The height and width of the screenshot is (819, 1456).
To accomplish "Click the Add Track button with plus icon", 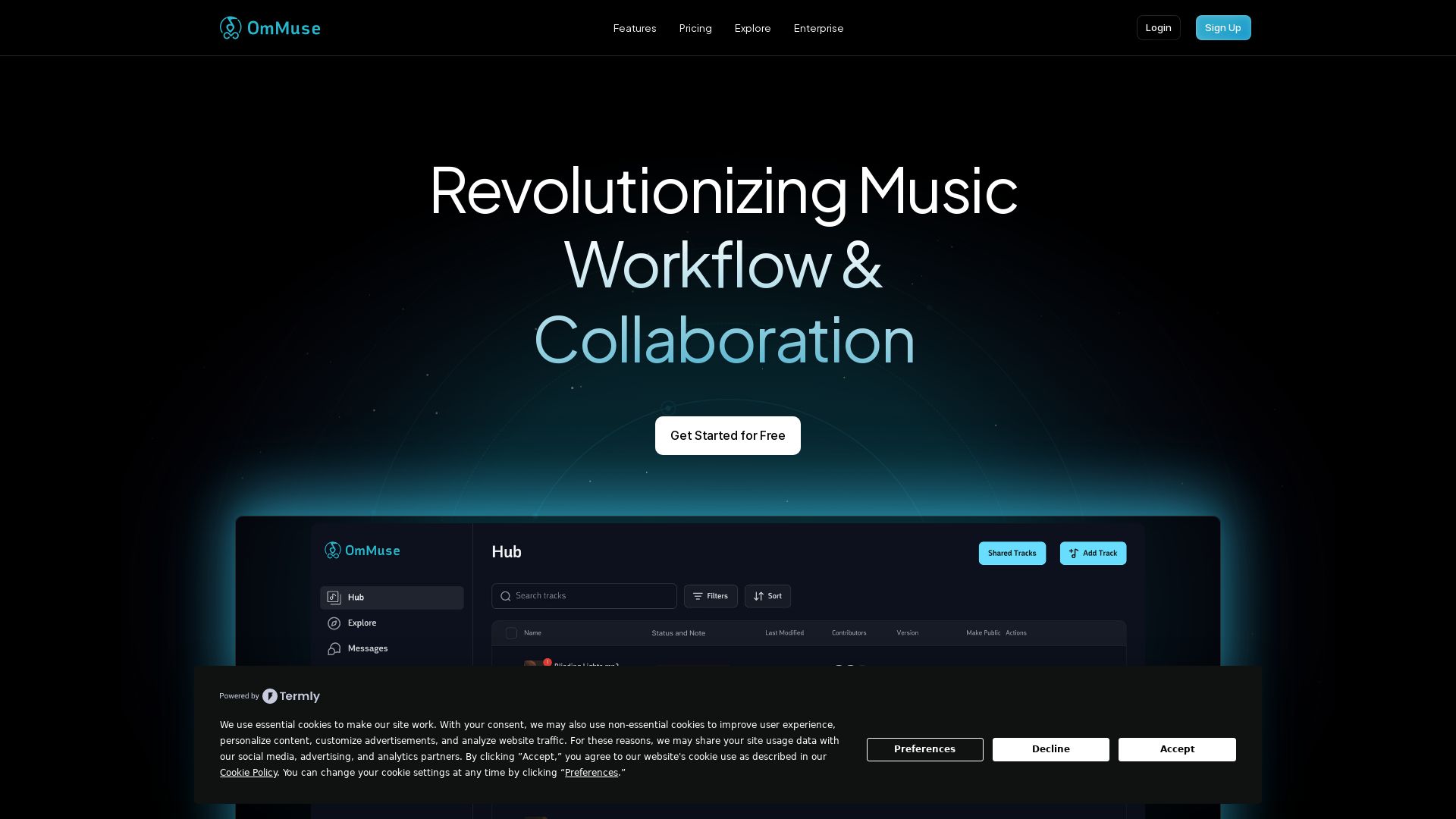I will pyautogui.click(x=1093, y=554).
